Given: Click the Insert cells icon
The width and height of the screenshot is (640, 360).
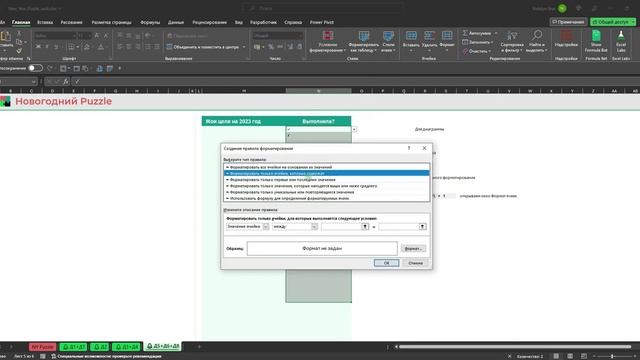Looking at the screenshot, I should click(411, 36).
